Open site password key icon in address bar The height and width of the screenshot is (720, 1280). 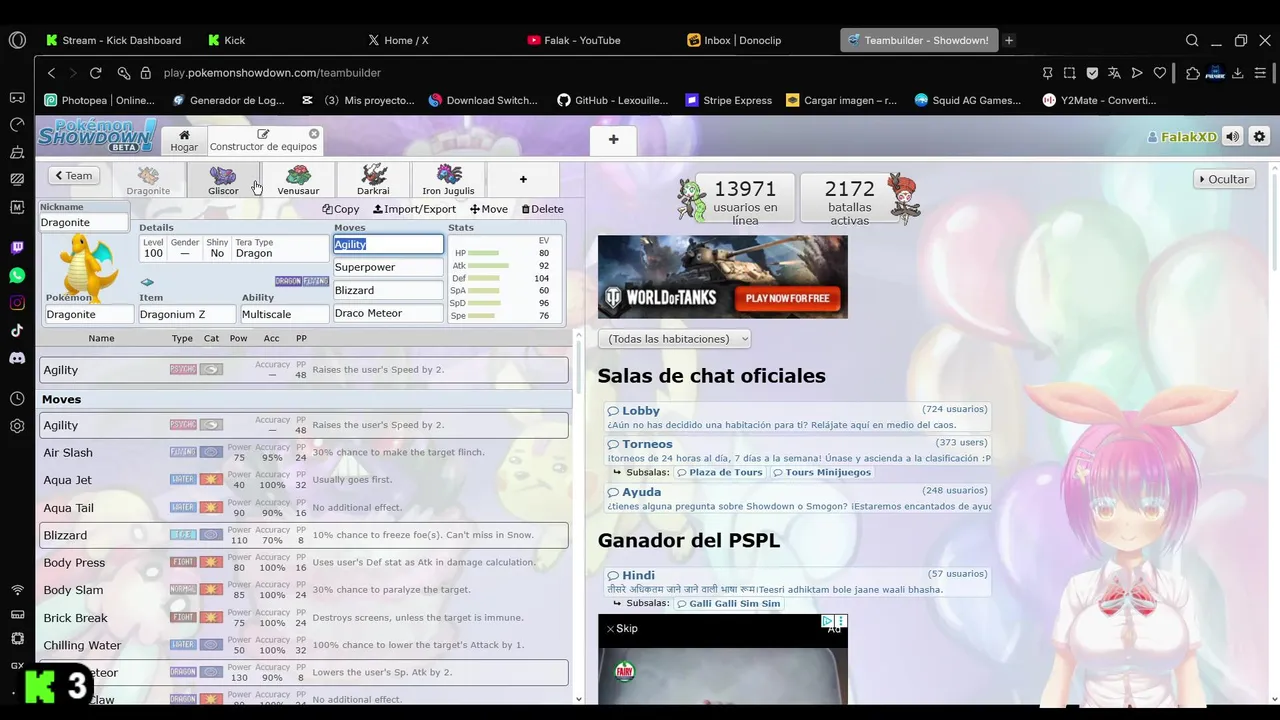coord(124,73)
